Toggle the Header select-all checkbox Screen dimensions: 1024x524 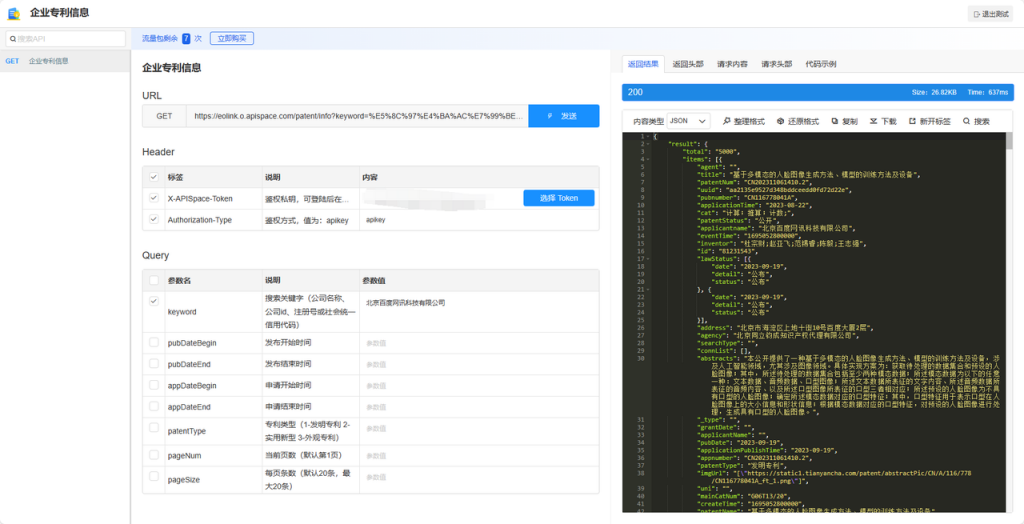pos(153,177)
